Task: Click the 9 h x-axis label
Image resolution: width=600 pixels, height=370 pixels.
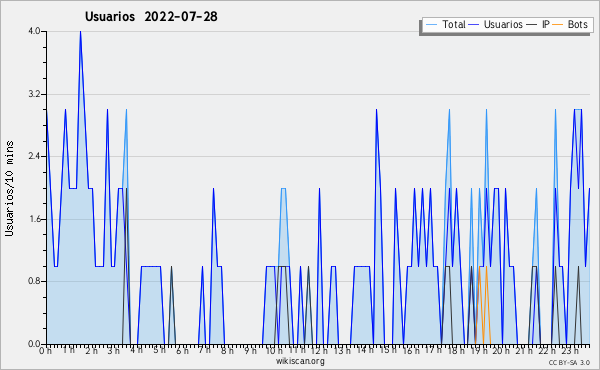Action: 251,350
